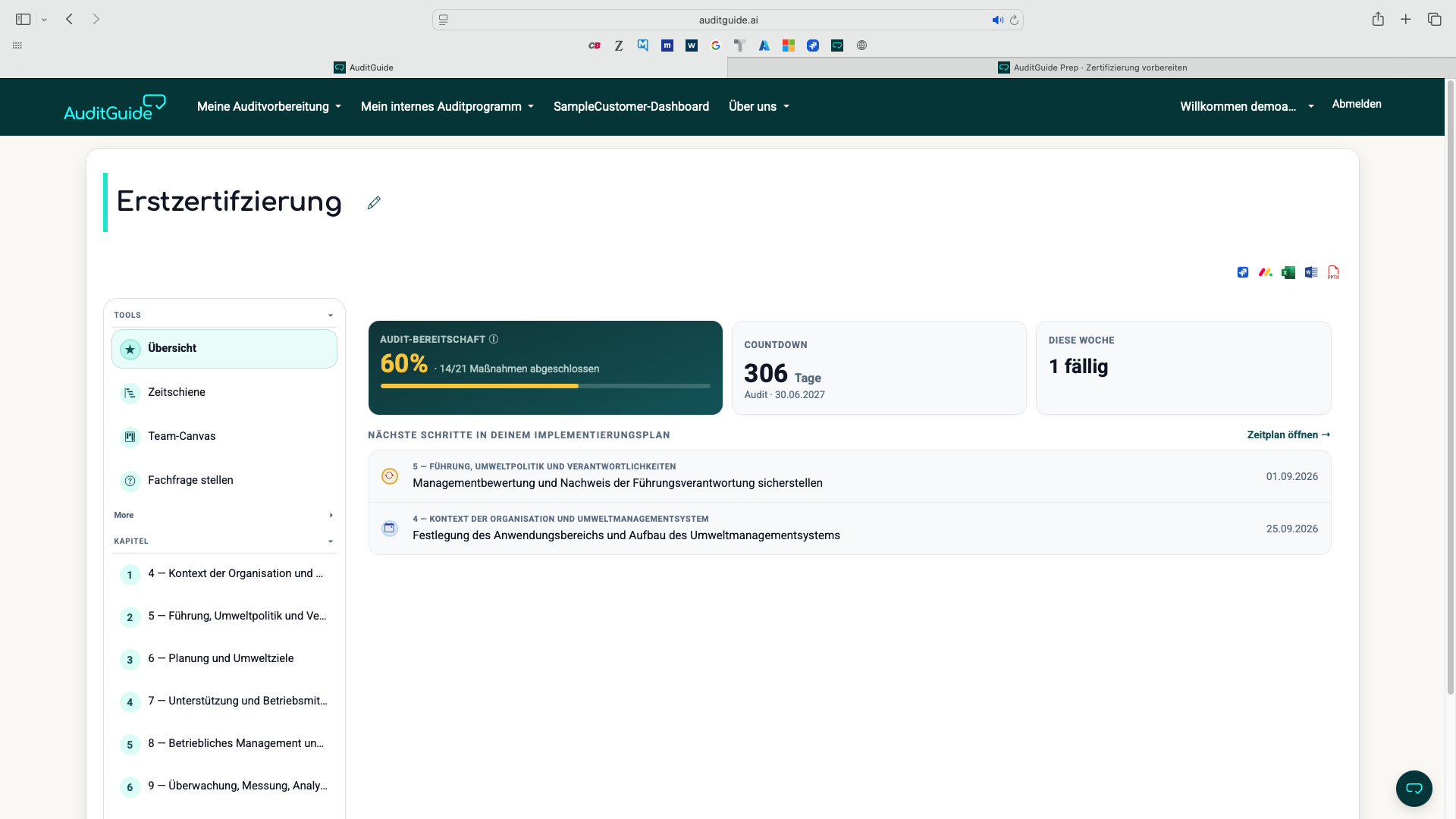Mute the tab using the speaker icon
The width and height of the screenshot is (1456, 819).
997,20
